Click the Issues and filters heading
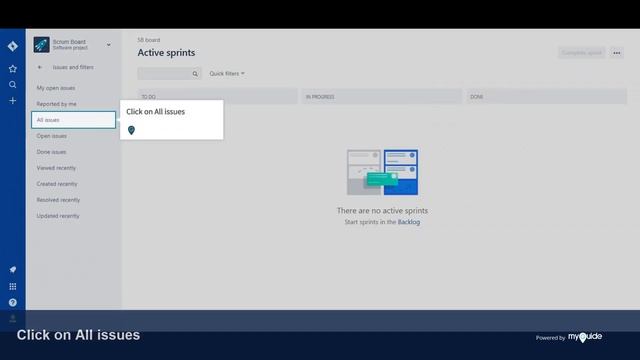This screenshot has width=640, height=360. tap(73, 67)
